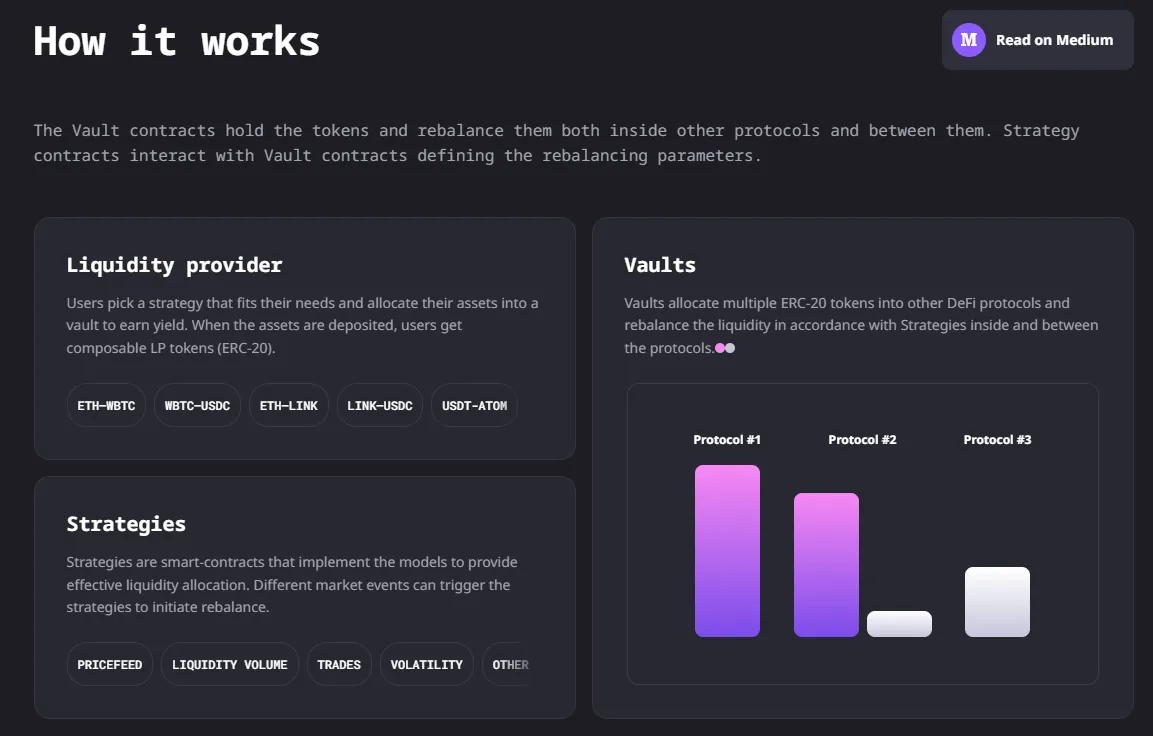Click the Medium logo icon

[x=967, y=40]
